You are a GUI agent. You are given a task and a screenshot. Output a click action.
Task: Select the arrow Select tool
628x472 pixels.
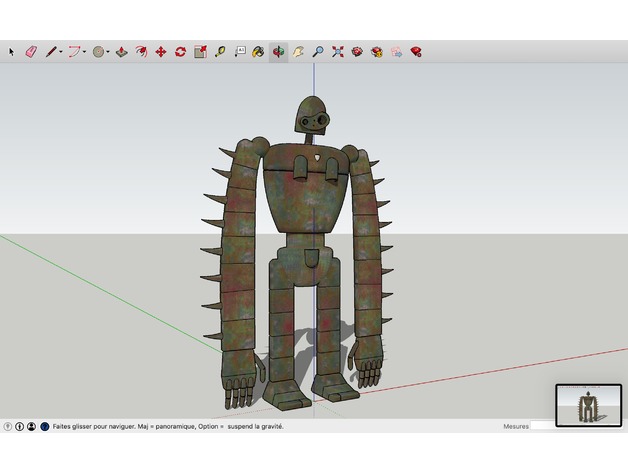[x=11, y=52]
